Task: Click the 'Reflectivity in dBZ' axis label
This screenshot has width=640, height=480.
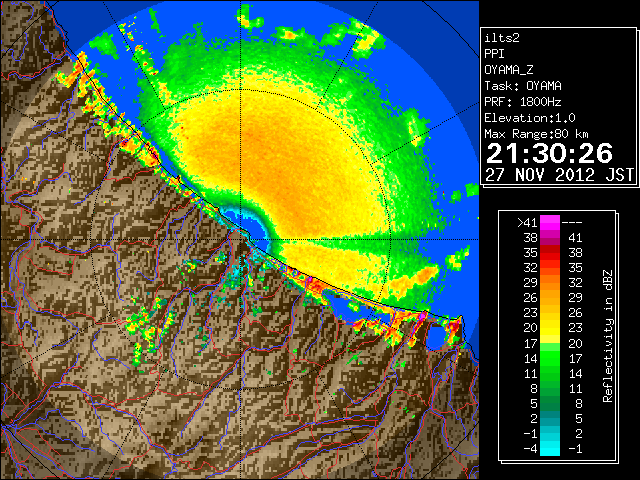Action: tap(608, 336)
